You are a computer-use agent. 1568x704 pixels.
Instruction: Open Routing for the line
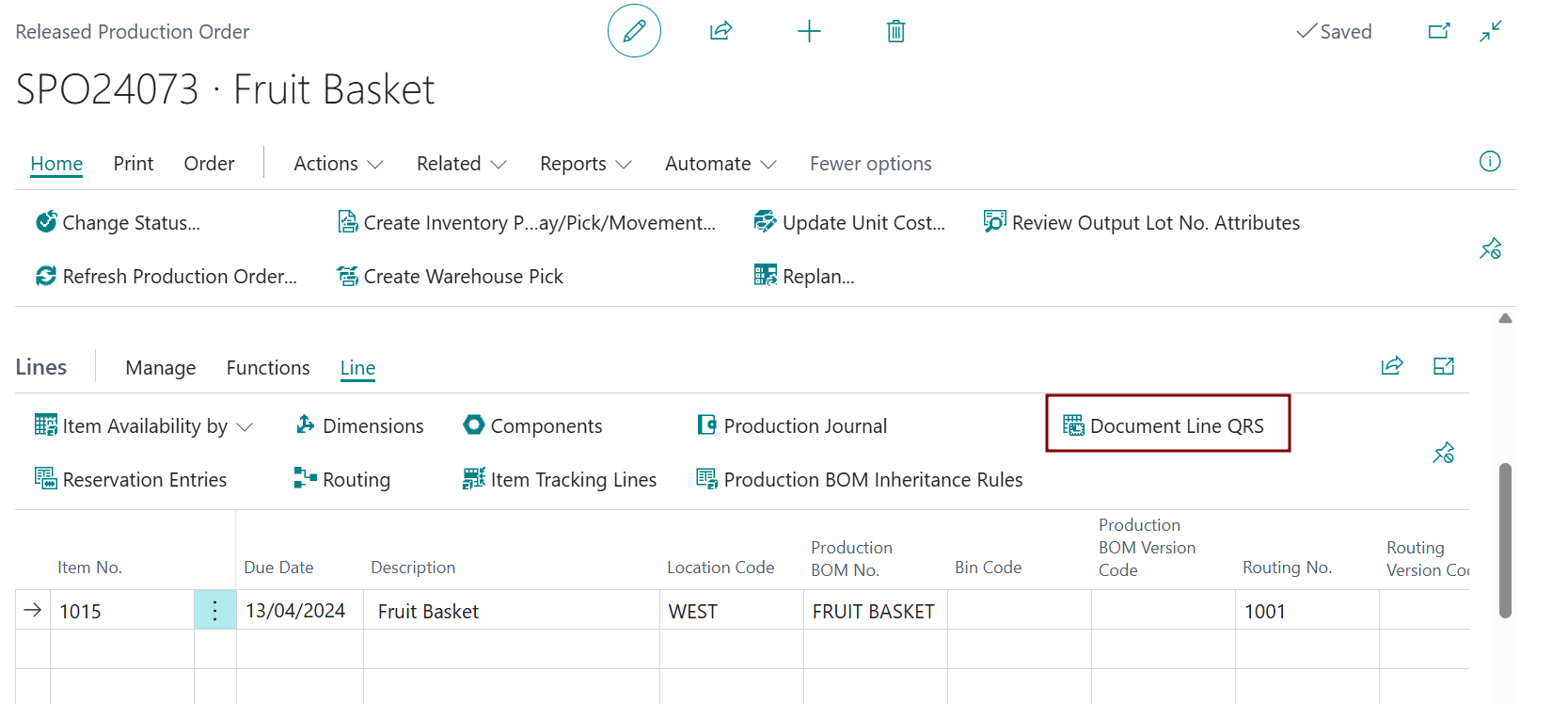pos(342,479)
